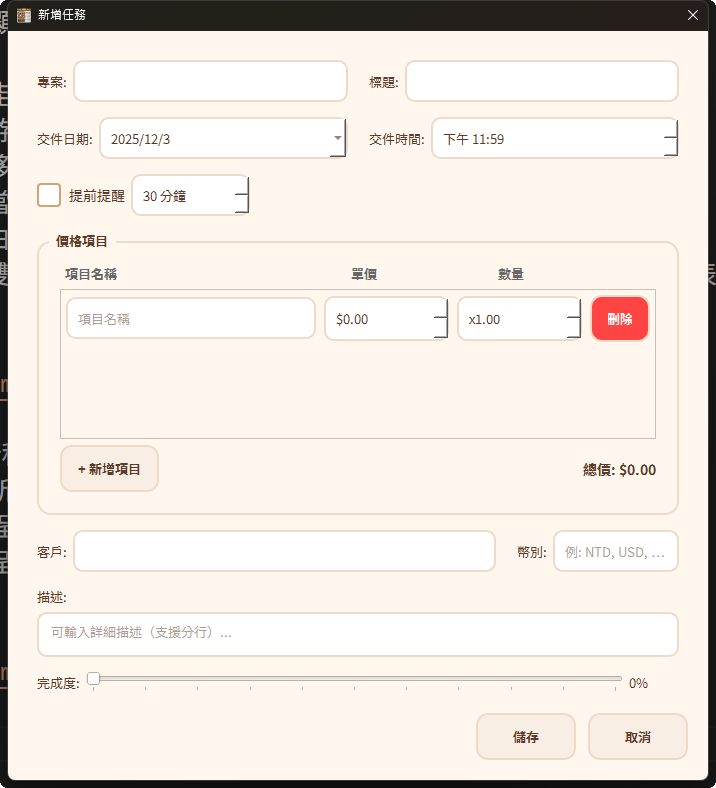
Task: Focus the 標題 input field
Action: (x=542, y=81)
